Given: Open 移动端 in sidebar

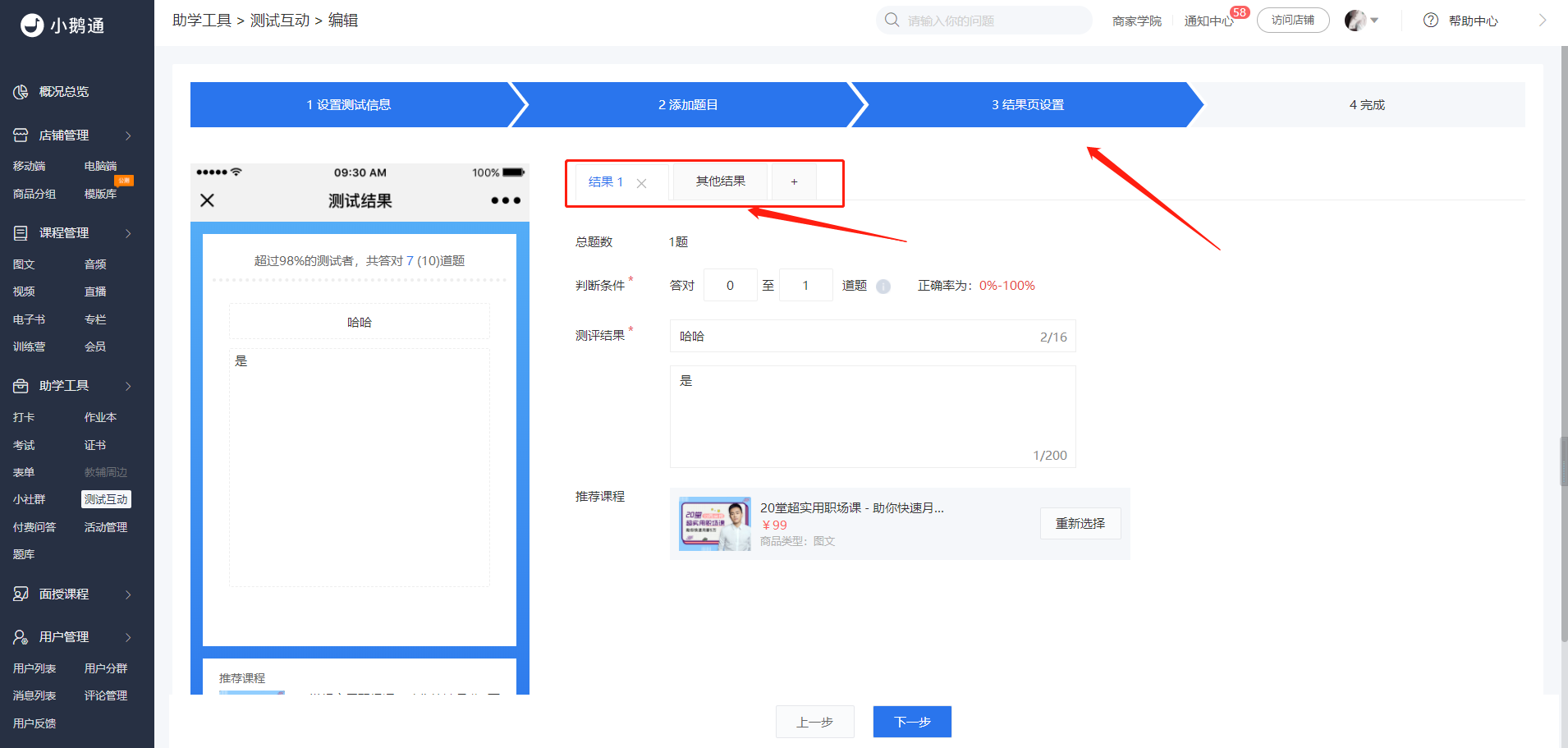Looking at the screenshot, I should point(29,166).
